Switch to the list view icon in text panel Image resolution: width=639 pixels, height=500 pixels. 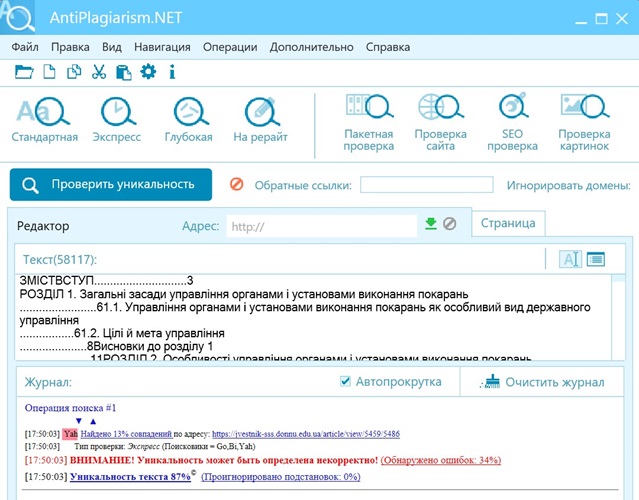point(596,259)
